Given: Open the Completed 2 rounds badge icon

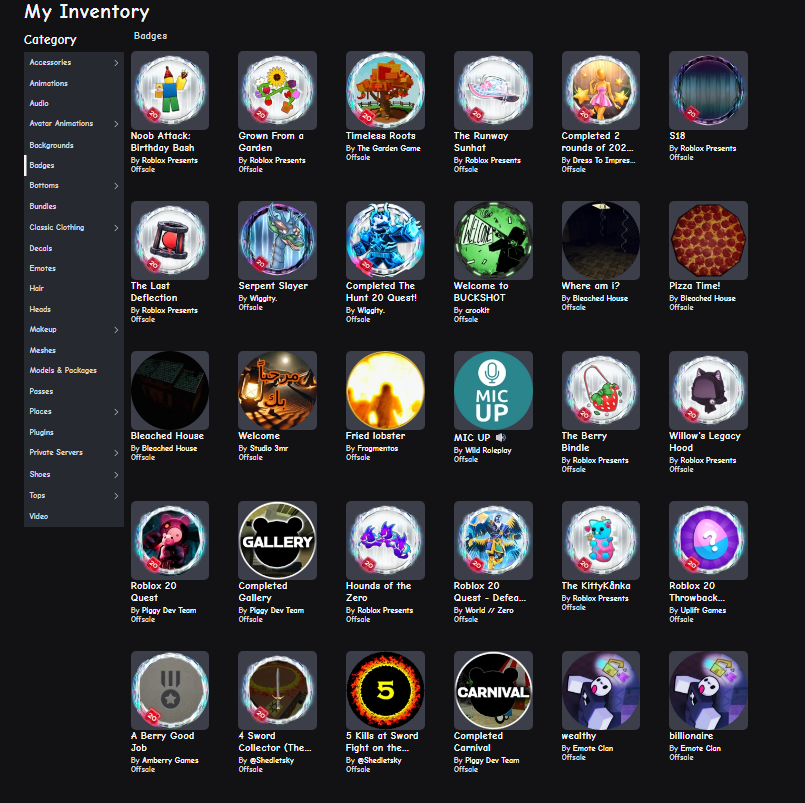Looking at the screenshot, I should tap(601, 90).
